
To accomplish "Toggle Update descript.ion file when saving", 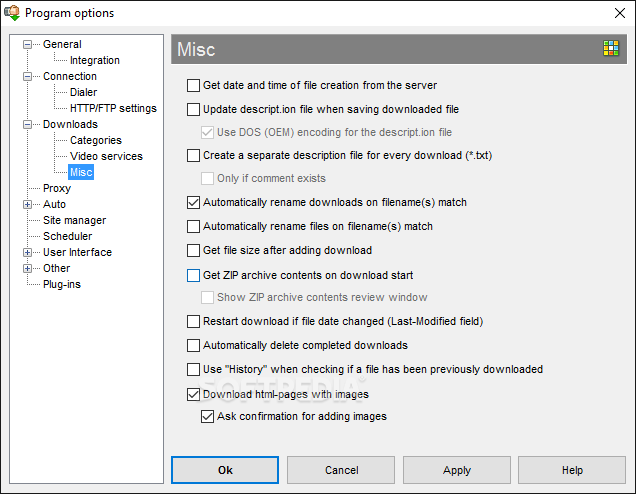I will click(193, 110).
